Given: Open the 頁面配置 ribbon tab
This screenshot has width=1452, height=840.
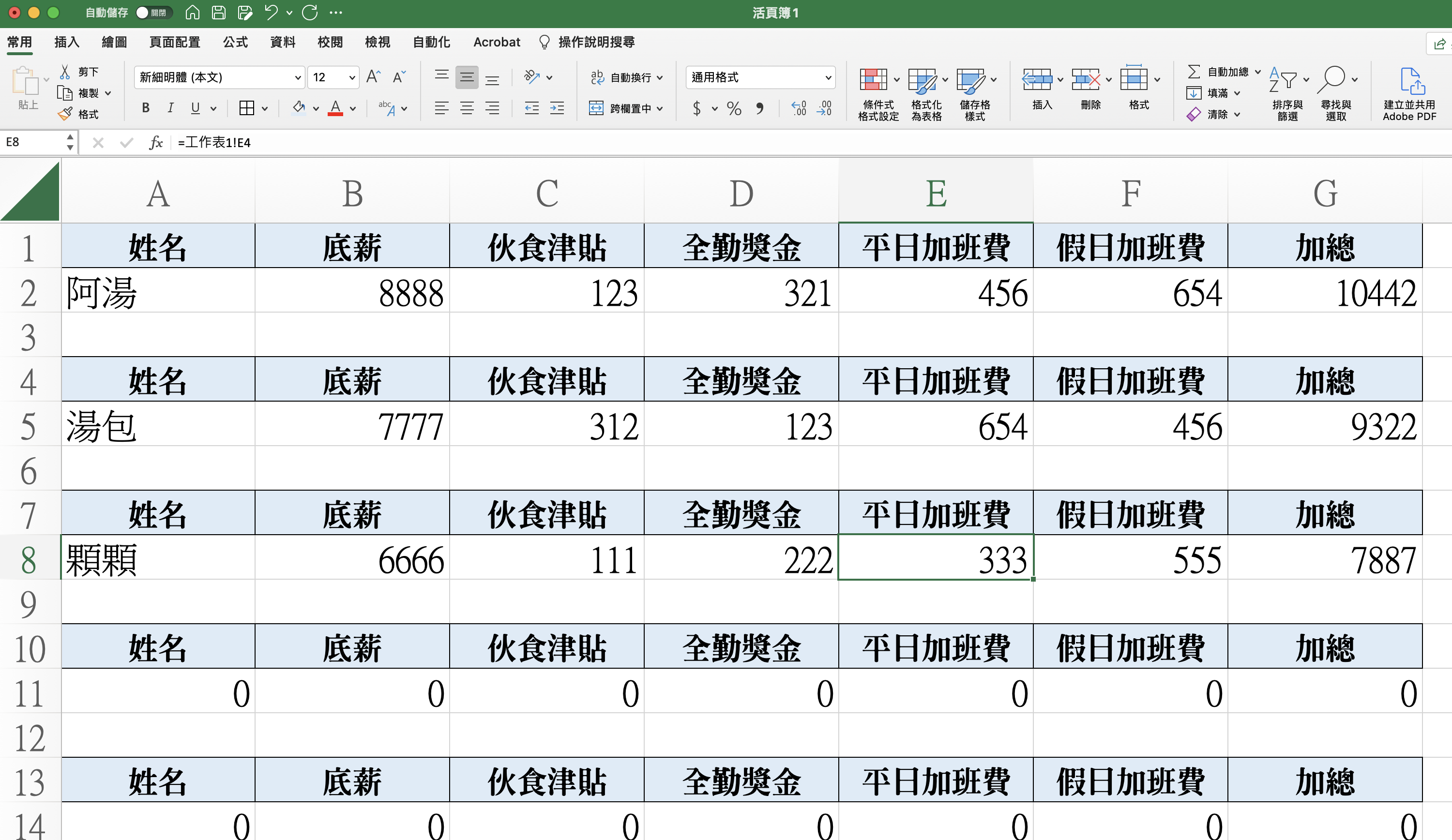Looking at the screenshot, I should 175,42.
